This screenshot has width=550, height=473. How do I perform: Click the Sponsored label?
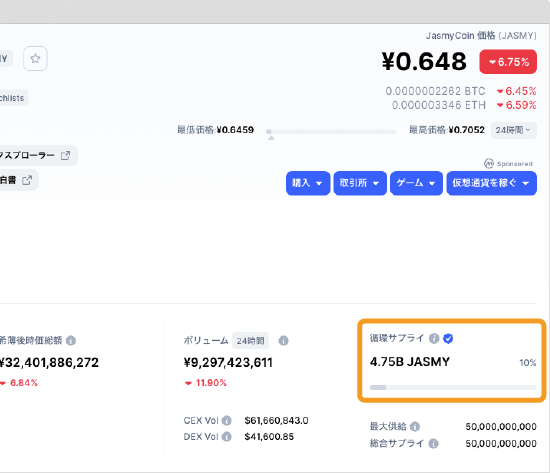click(508, 164)
